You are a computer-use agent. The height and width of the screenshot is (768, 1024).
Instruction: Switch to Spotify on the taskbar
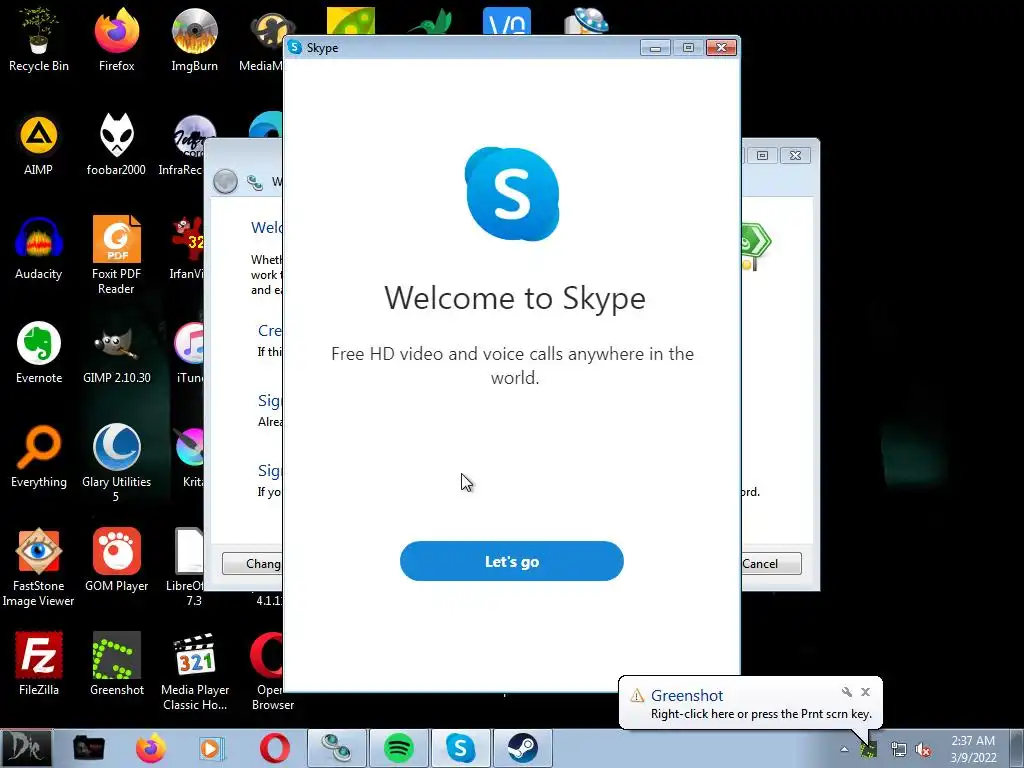(398, 748)
